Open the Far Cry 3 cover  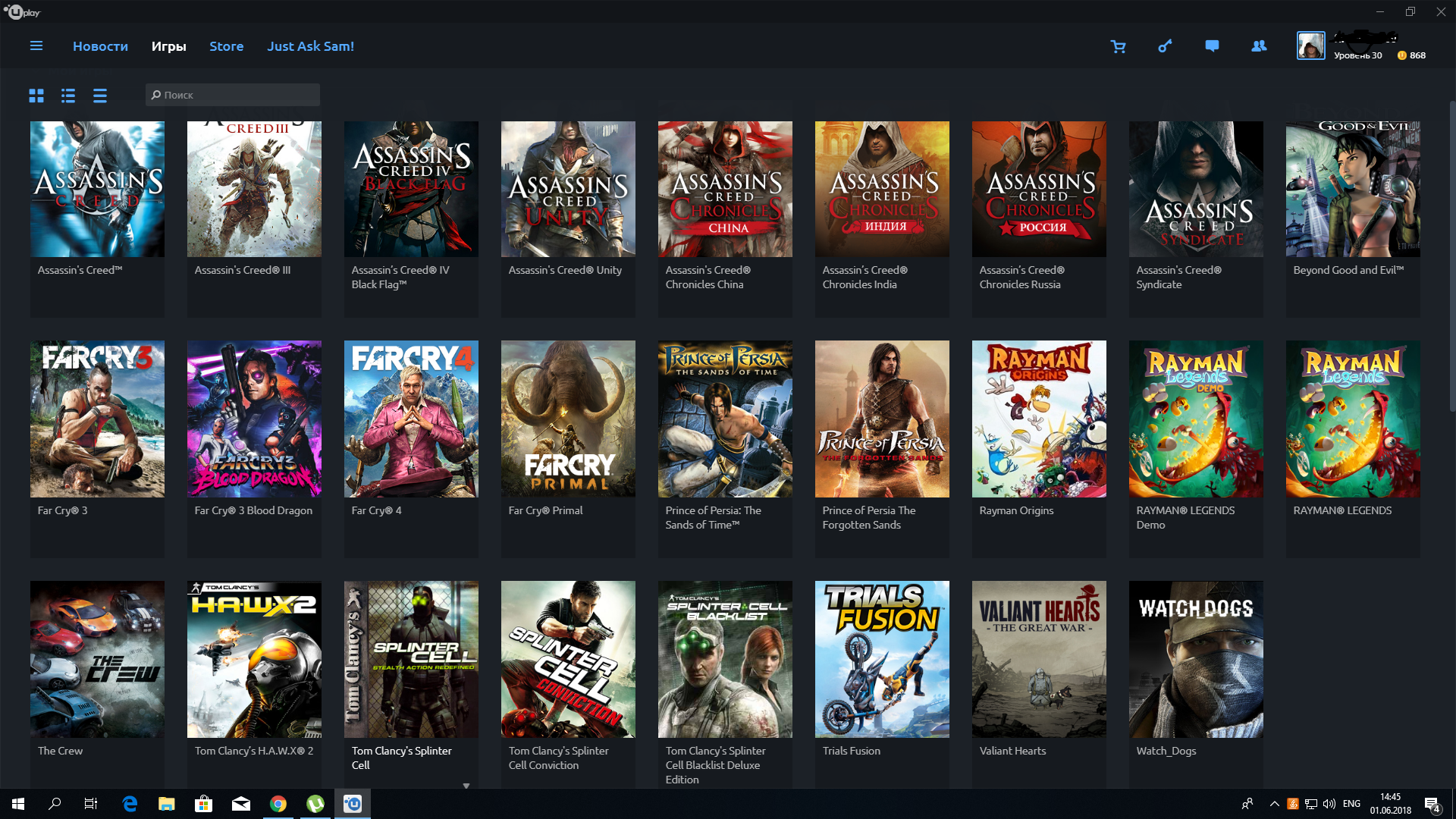click(x=97, y=419)
